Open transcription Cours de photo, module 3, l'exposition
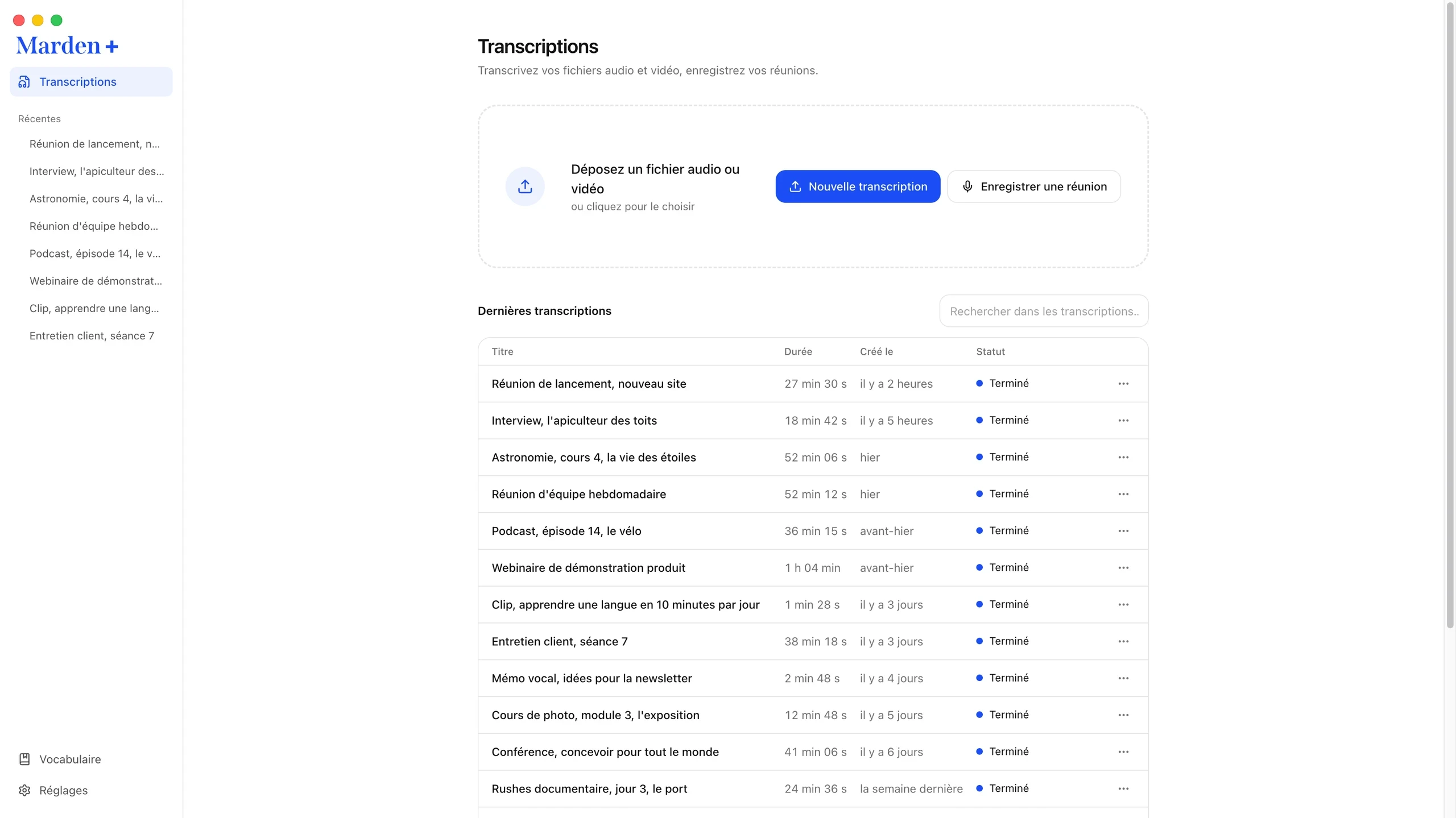 tap(595, 715)
